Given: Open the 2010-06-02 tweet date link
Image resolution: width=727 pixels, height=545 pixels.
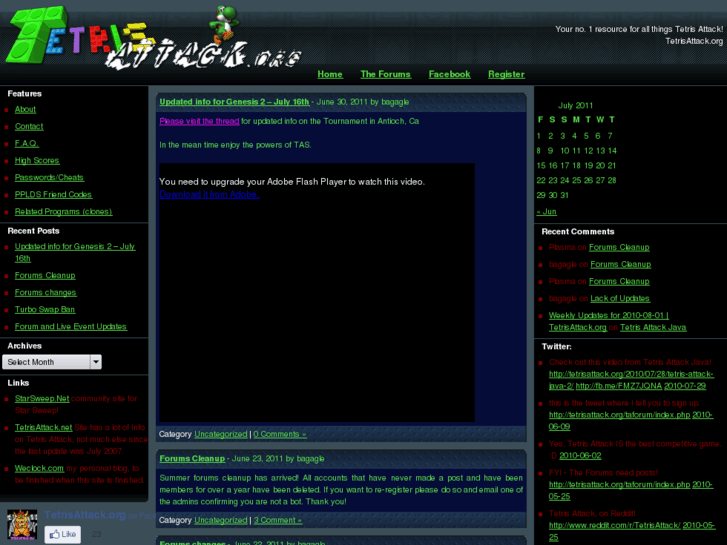Looking at the screenshot, I should pos(580,455).
